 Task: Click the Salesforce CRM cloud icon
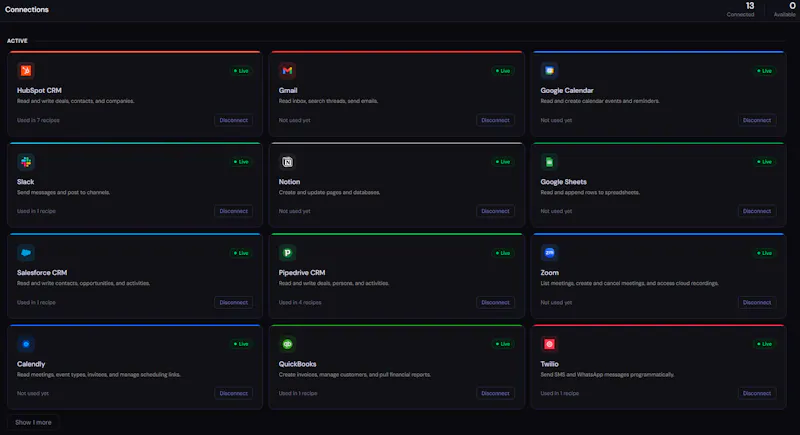[x=26, y=252]
